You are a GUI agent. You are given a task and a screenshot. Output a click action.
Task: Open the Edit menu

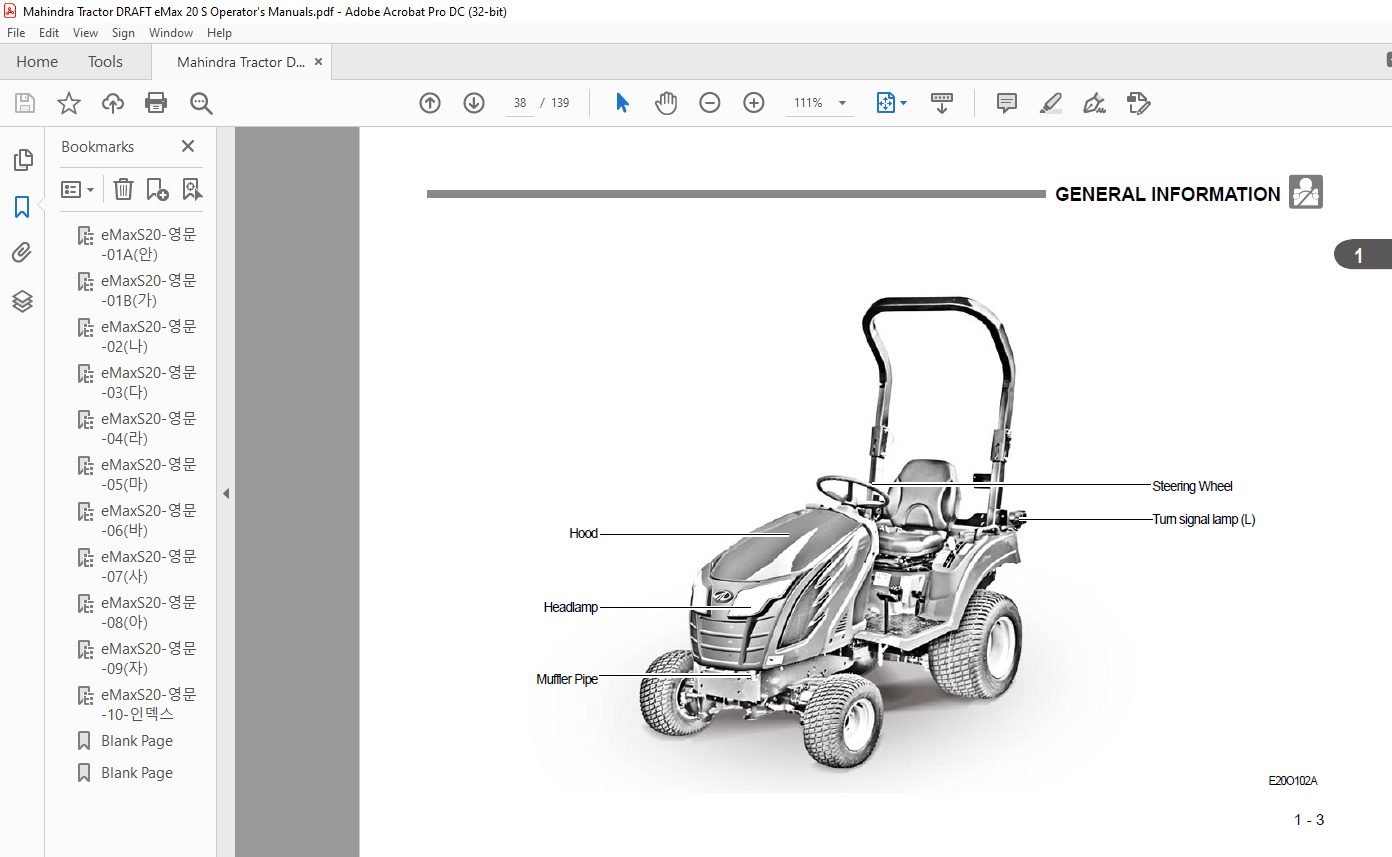(x=49, y=33)
